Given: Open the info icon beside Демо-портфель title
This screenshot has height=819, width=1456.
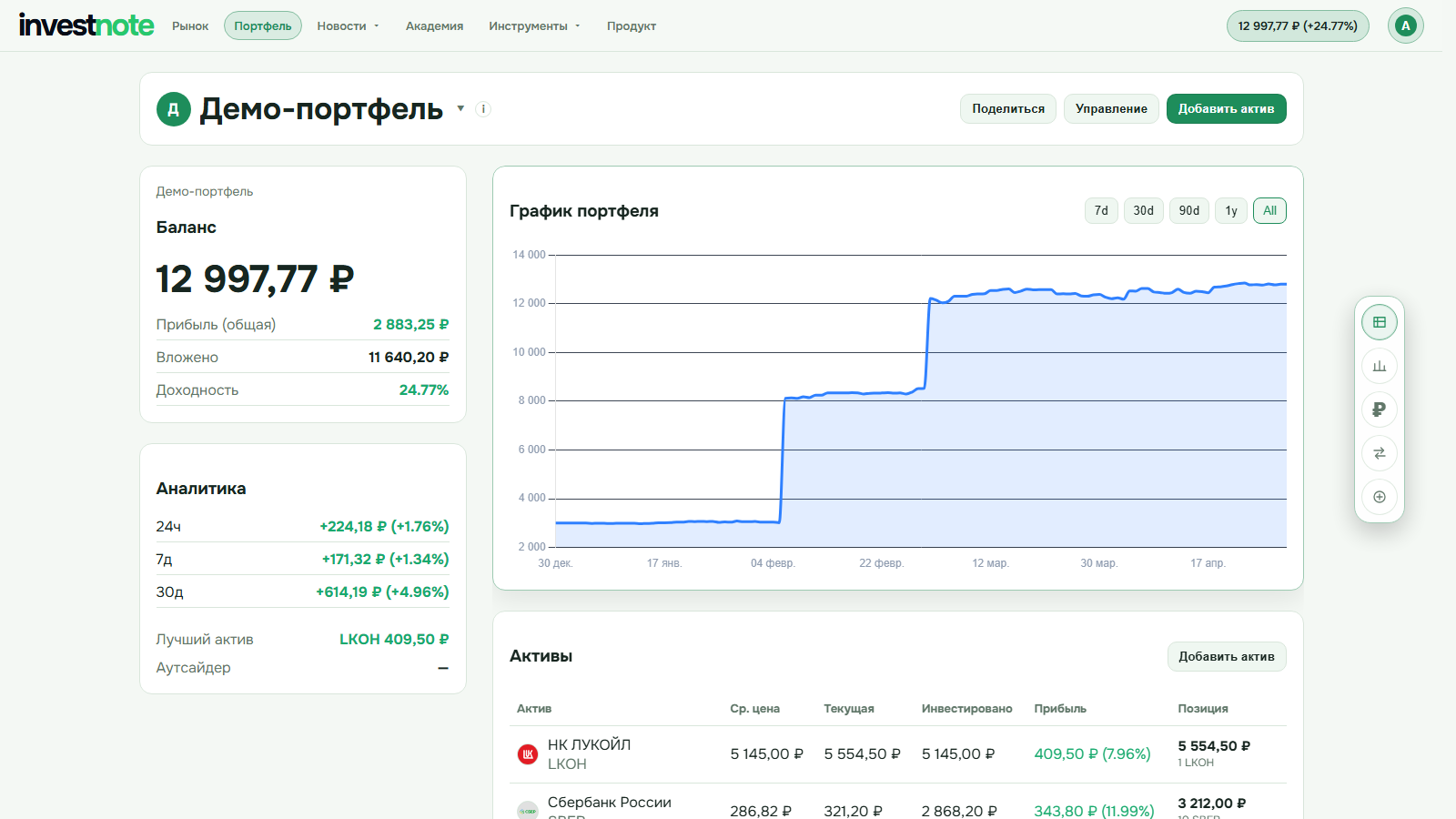Looking at the screenshot, I should coord(483,109).
